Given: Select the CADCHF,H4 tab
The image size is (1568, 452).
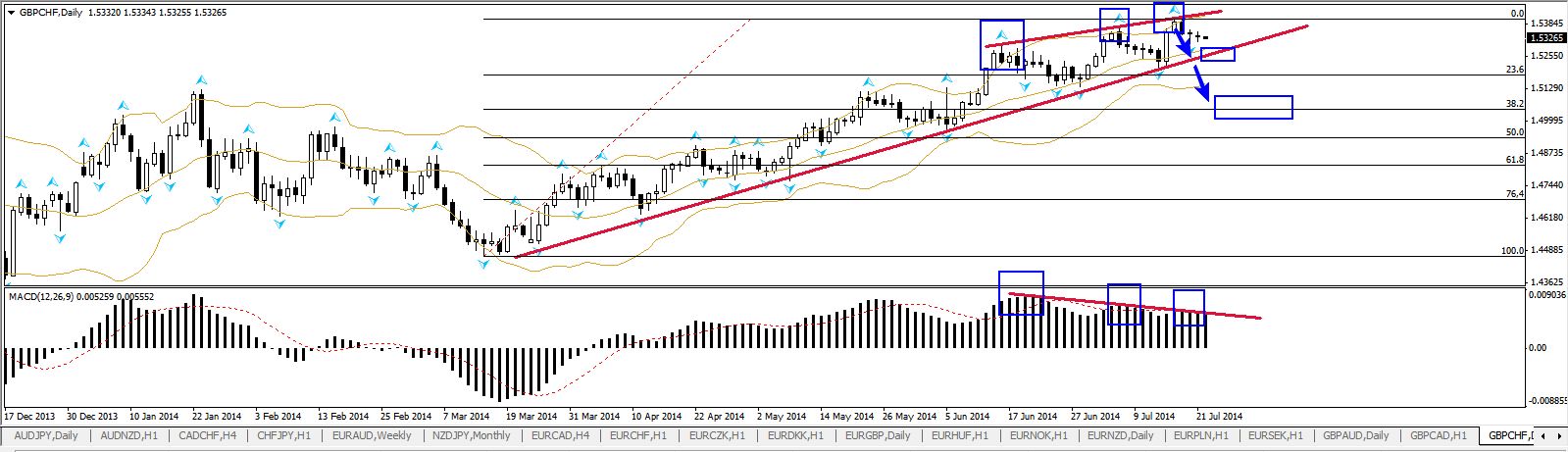Looking at the screenshot, I should pyautogui.click(x=210, y=435).
